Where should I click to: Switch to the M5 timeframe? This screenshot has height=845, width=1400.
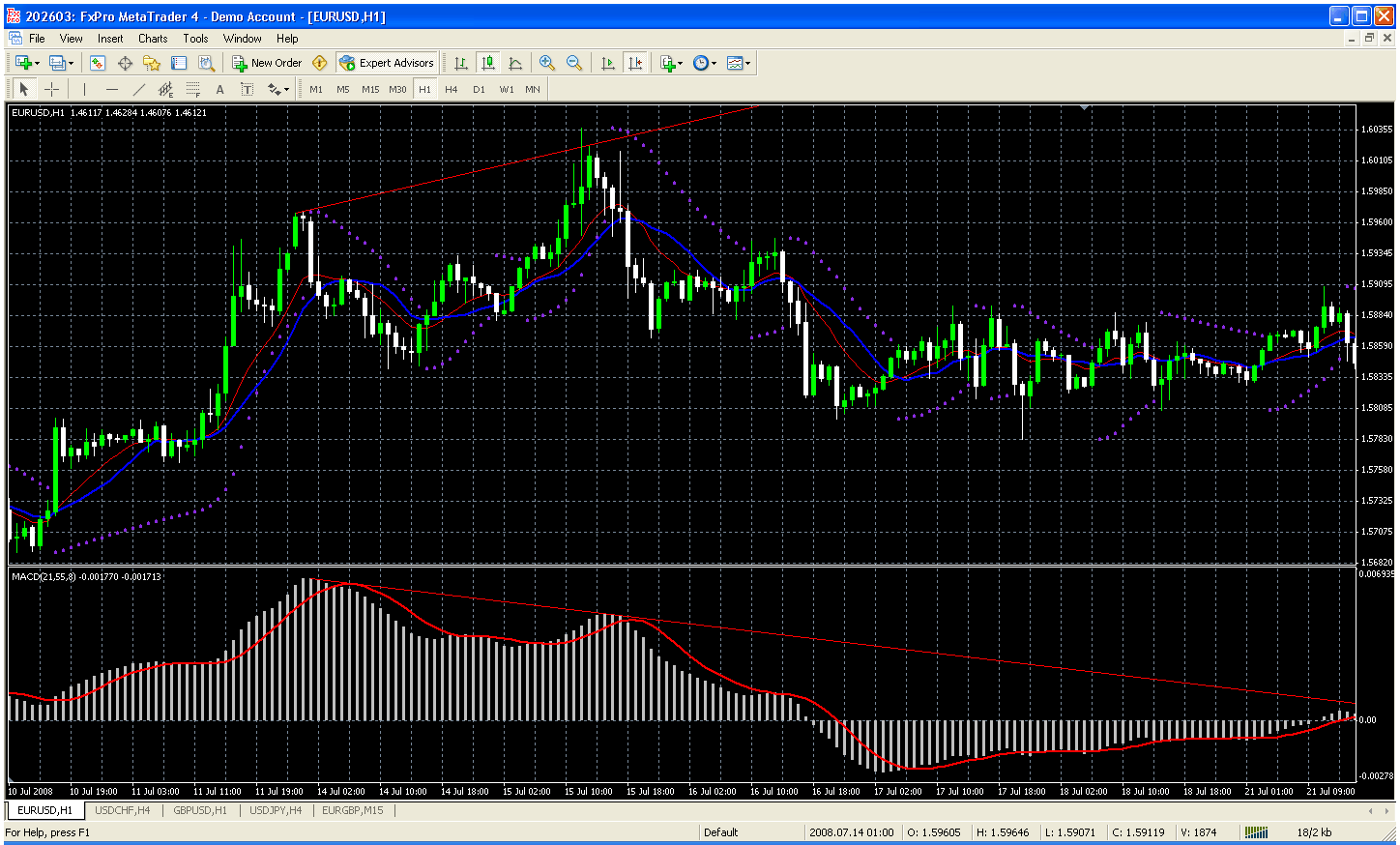click(343, 89)
